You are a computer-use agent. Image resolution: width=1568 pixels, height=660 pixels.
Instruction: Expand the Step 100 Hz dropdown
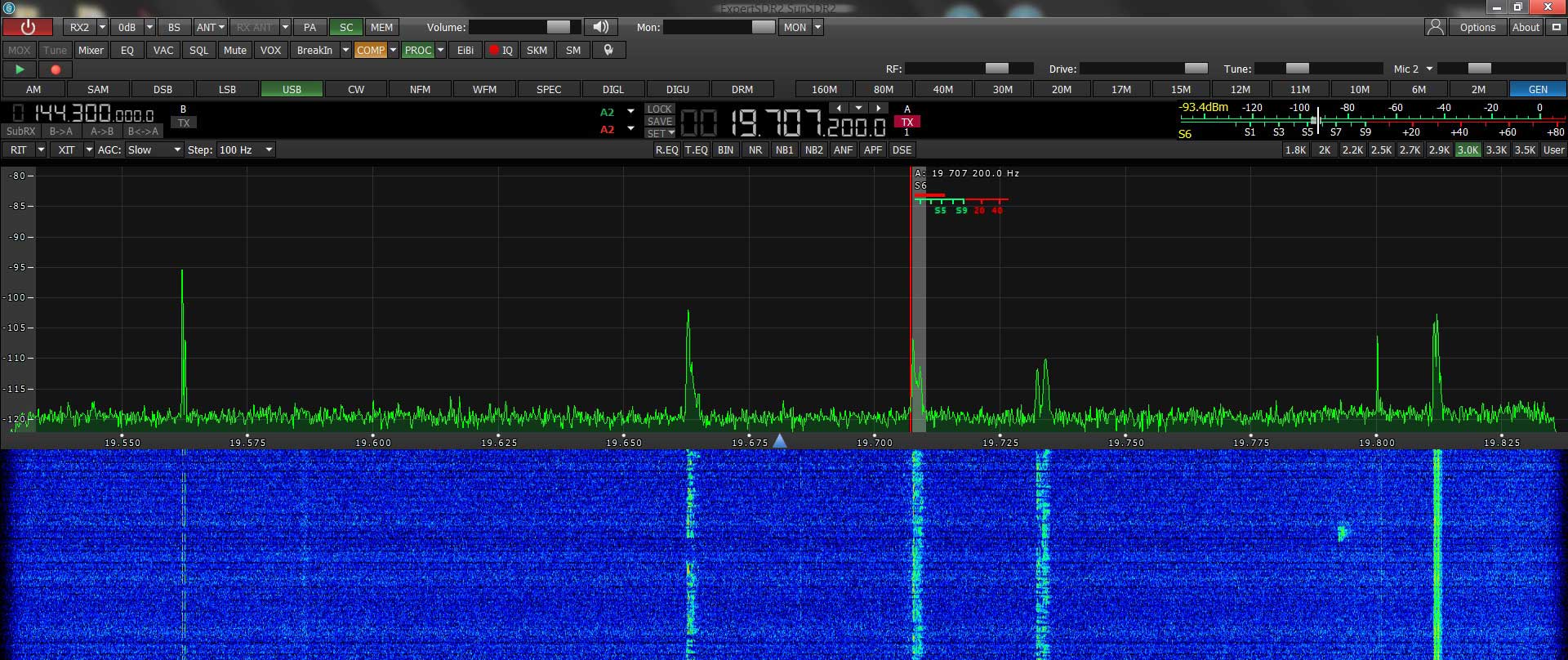coord(245,149)
